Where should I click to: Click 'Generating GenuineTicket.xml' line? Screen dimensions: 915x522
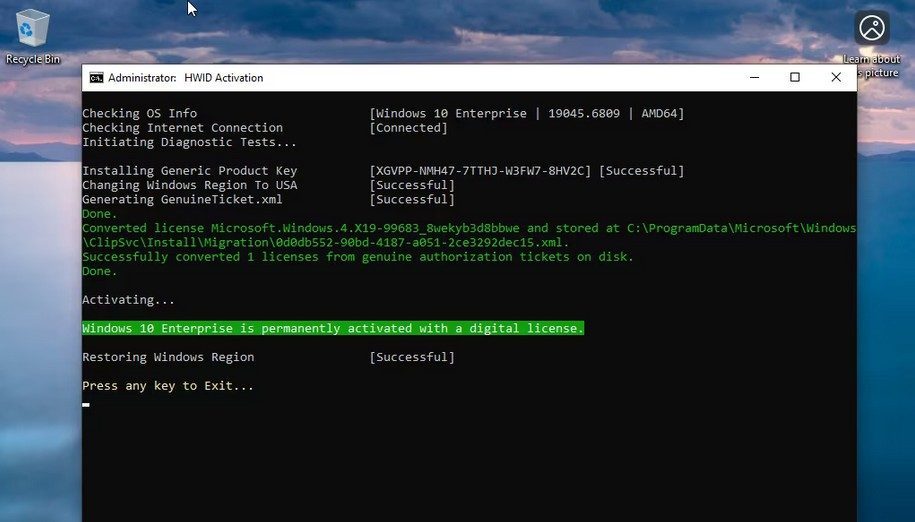click(x=182, y=199)
